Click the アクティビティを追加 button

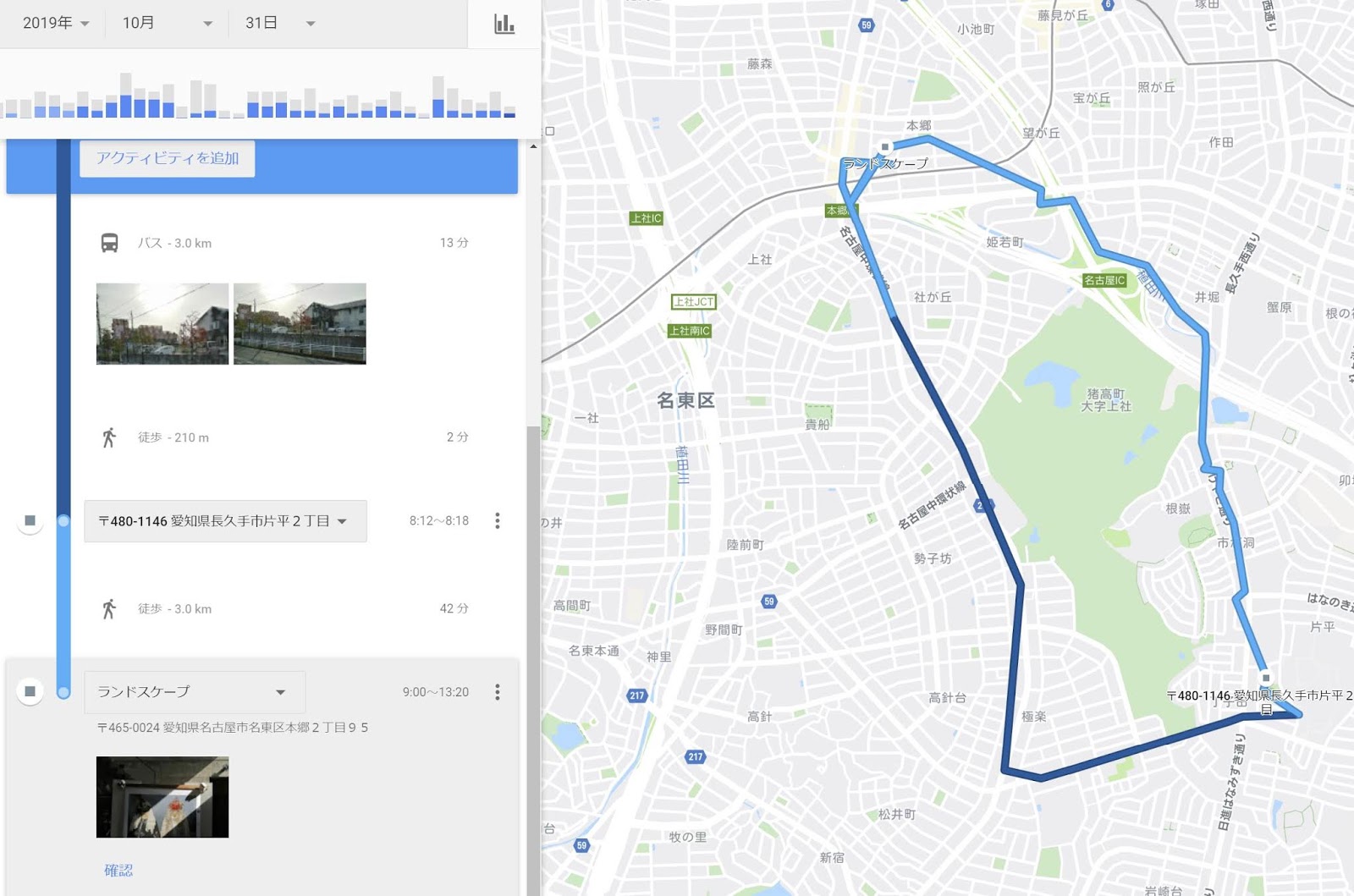click(x=168, y=158)
